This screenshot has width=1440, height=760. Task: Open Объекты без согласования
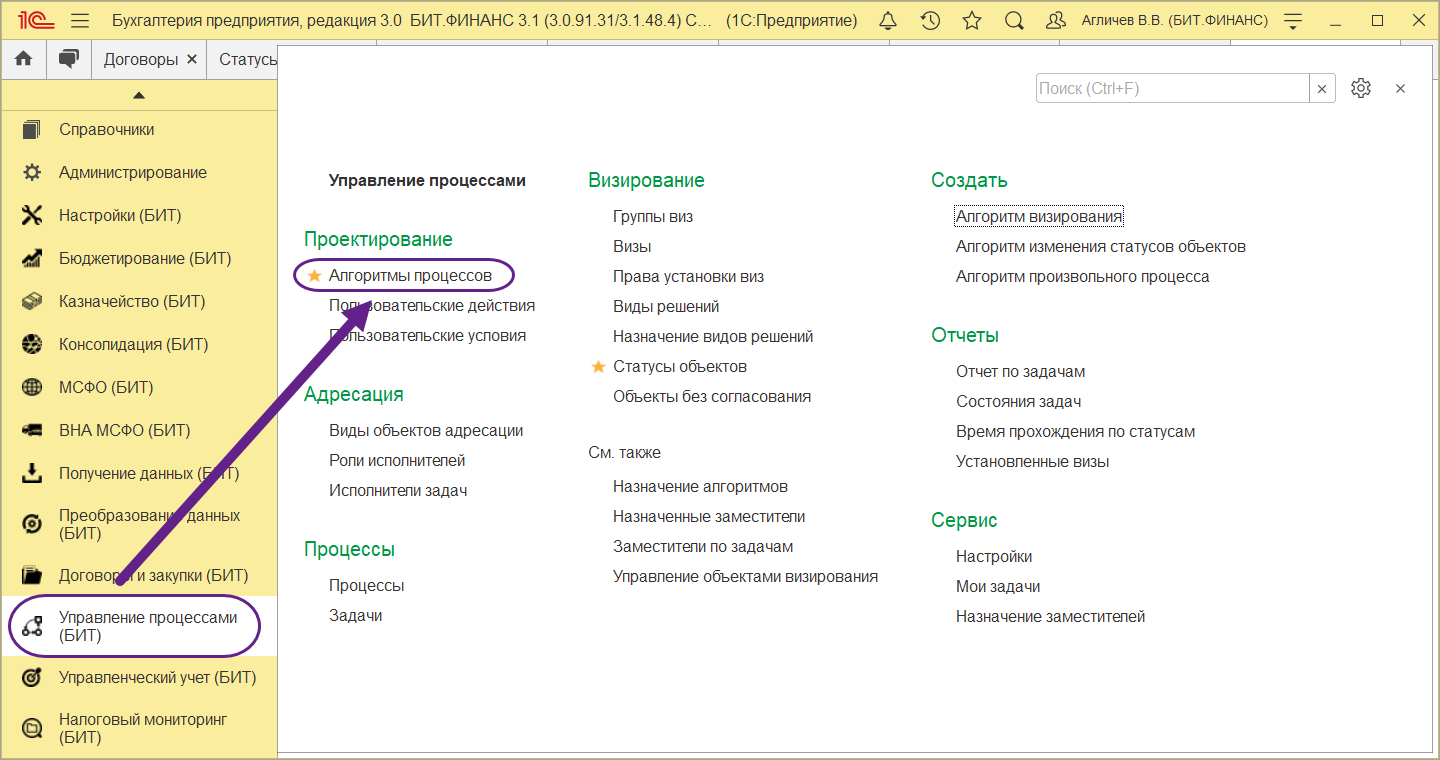pyautogui.click(x=712, y=397)
